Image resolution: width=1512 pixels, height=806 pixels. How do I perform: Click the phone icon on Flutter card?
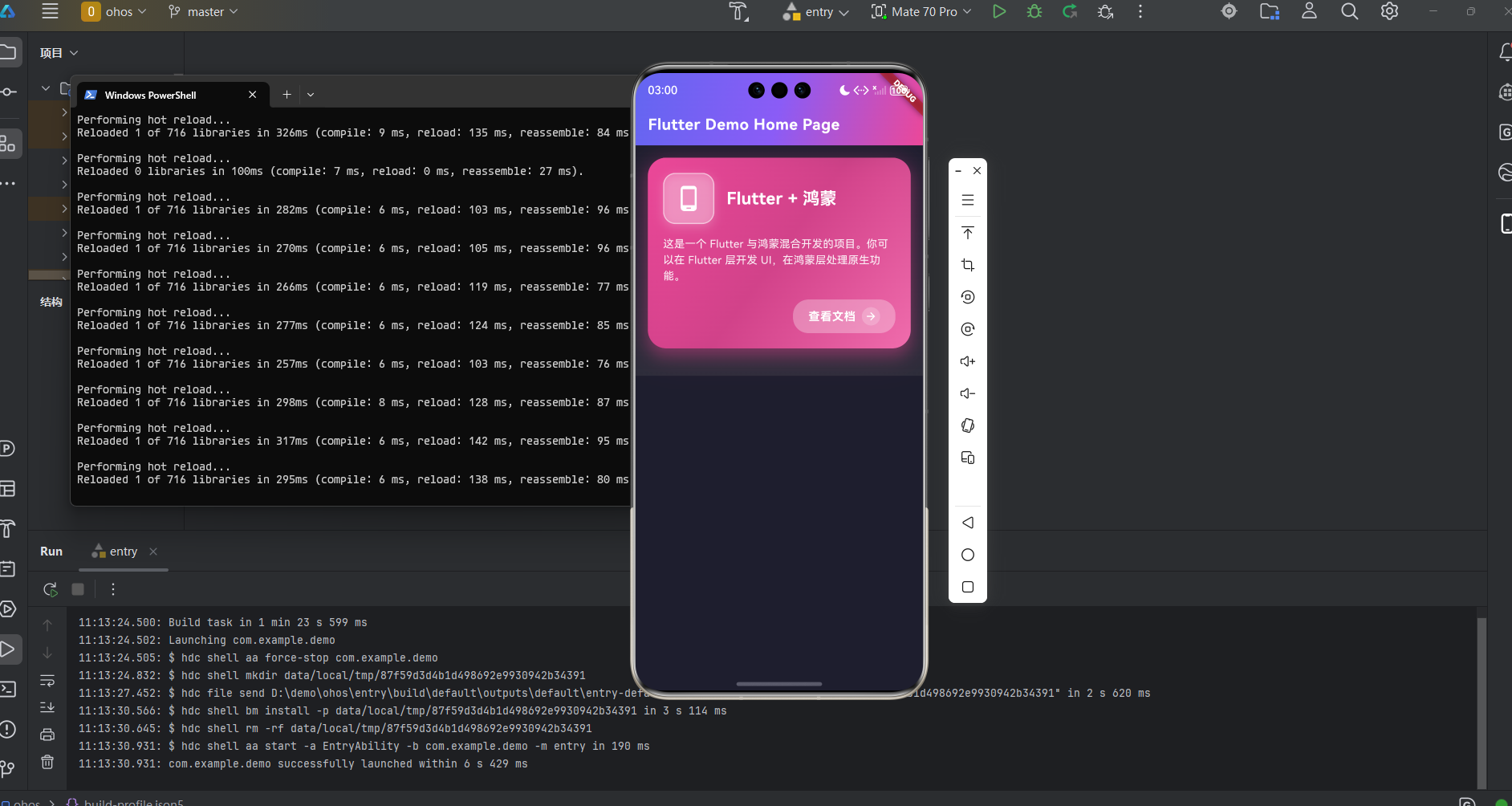pyautogui.click(x=689, y=198)
